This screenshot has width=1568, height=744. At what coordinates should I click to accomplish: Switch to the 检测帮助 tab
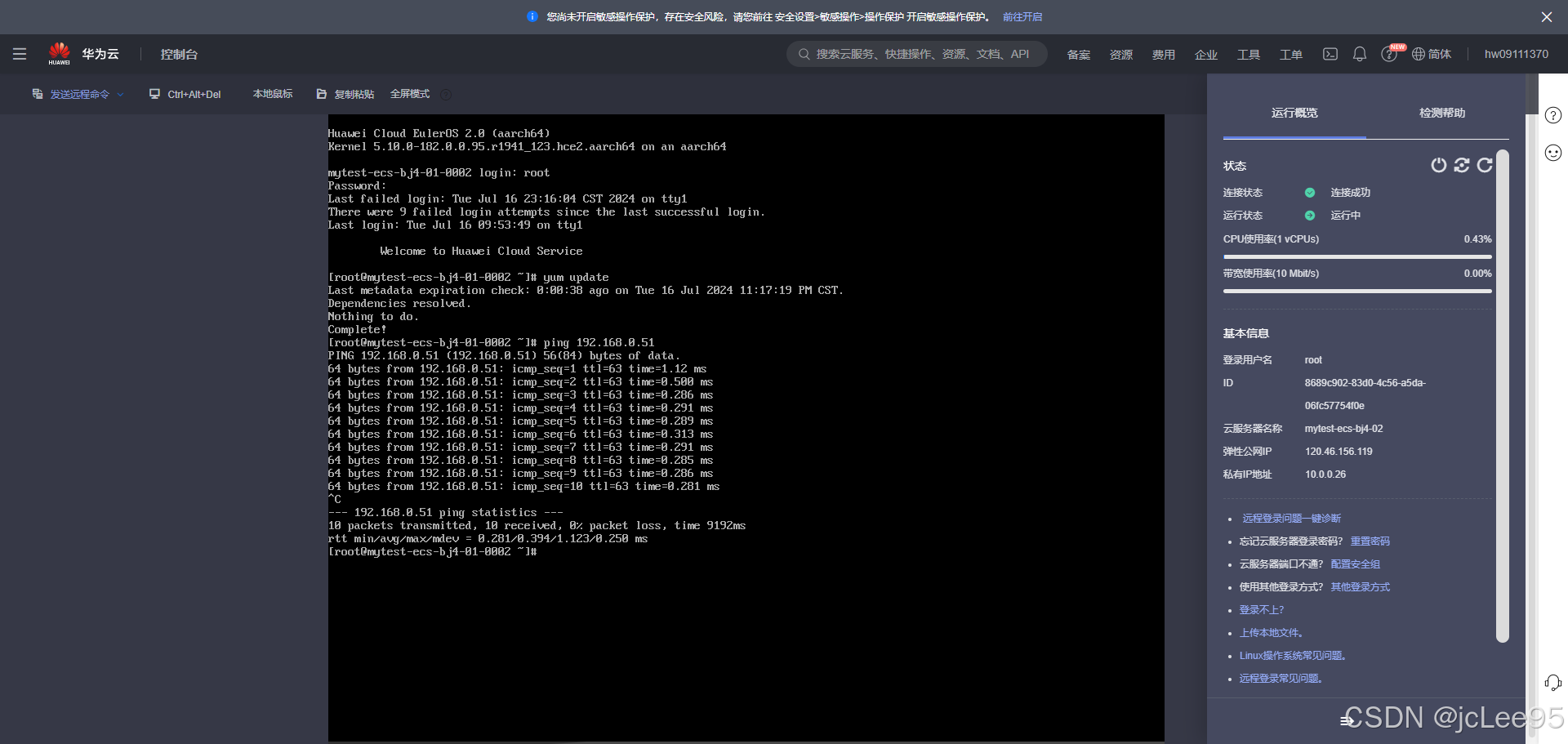[1442, 113]
